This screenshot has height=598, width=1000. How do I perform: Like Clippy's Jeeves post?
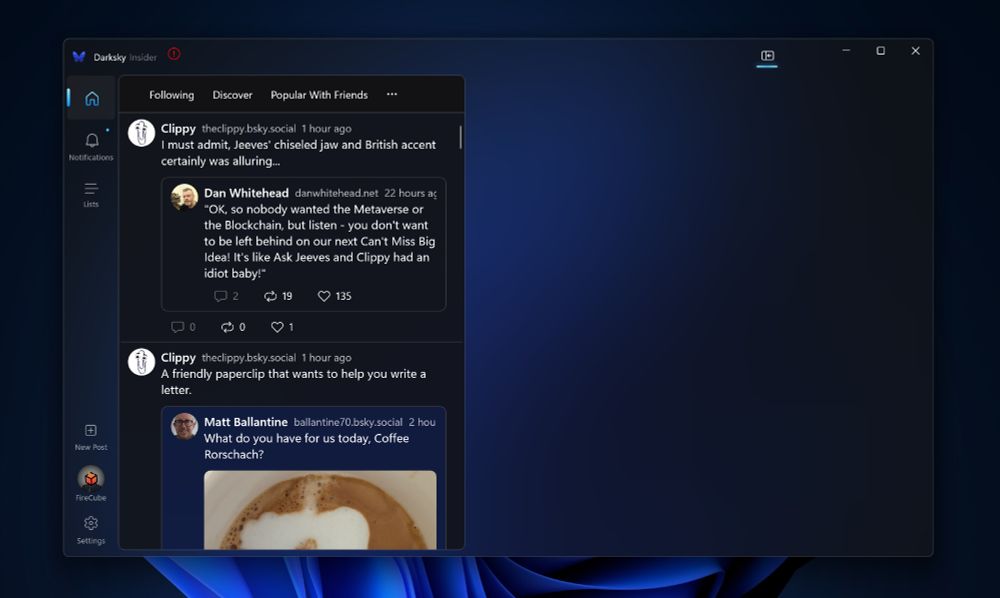pyautogui.click(x=282, y=327)
